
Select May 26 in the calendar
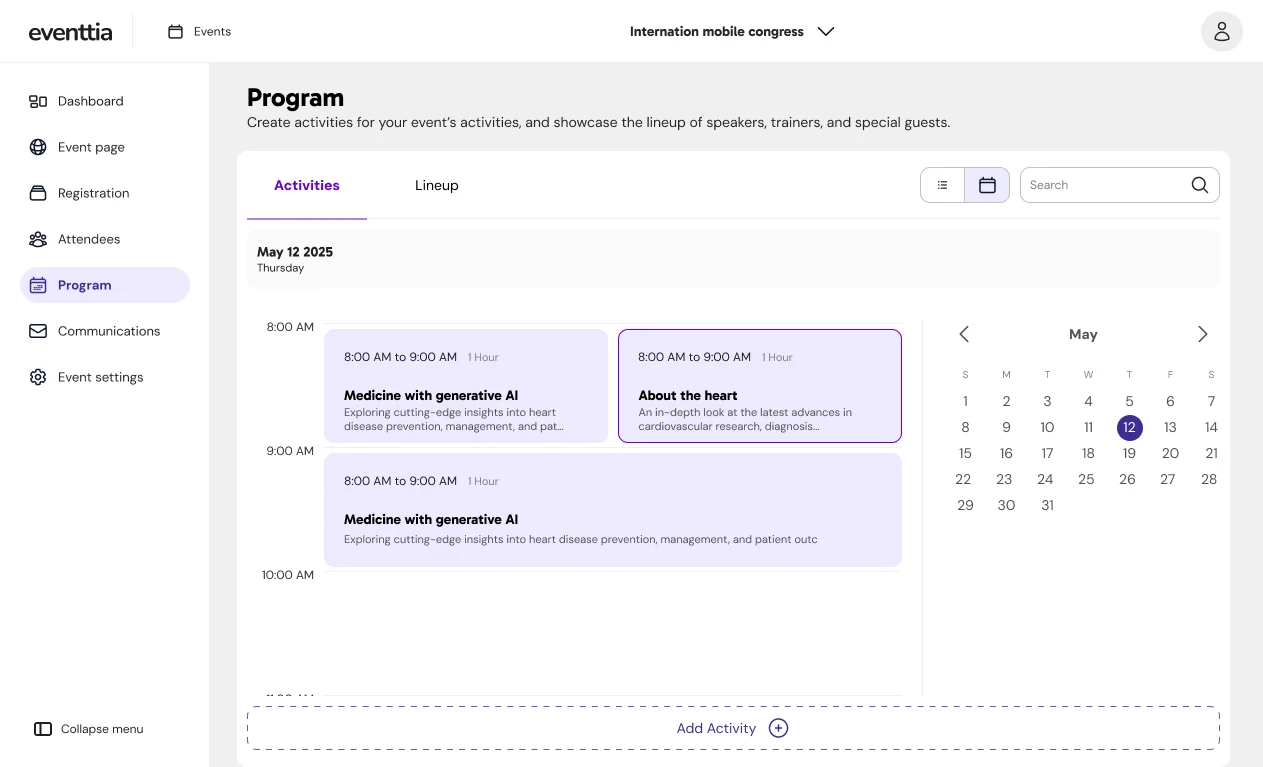[x=1127, y=479]
